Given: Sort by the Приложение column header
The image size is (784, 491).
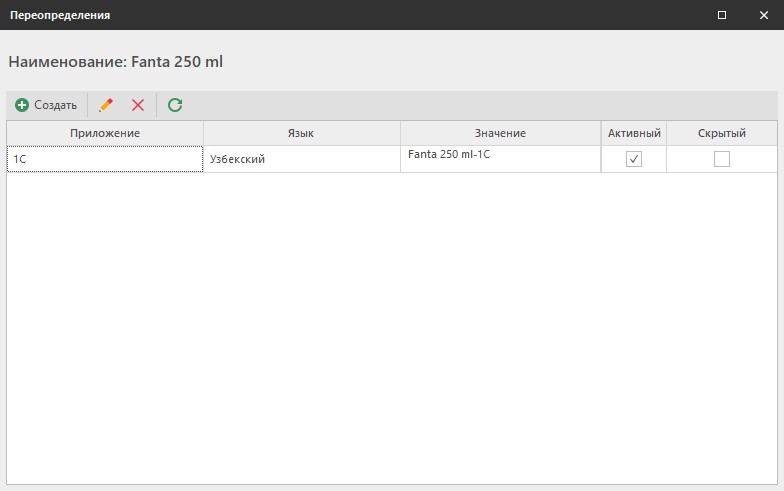Looking at the screenshot, I should (x=105, y=133).
